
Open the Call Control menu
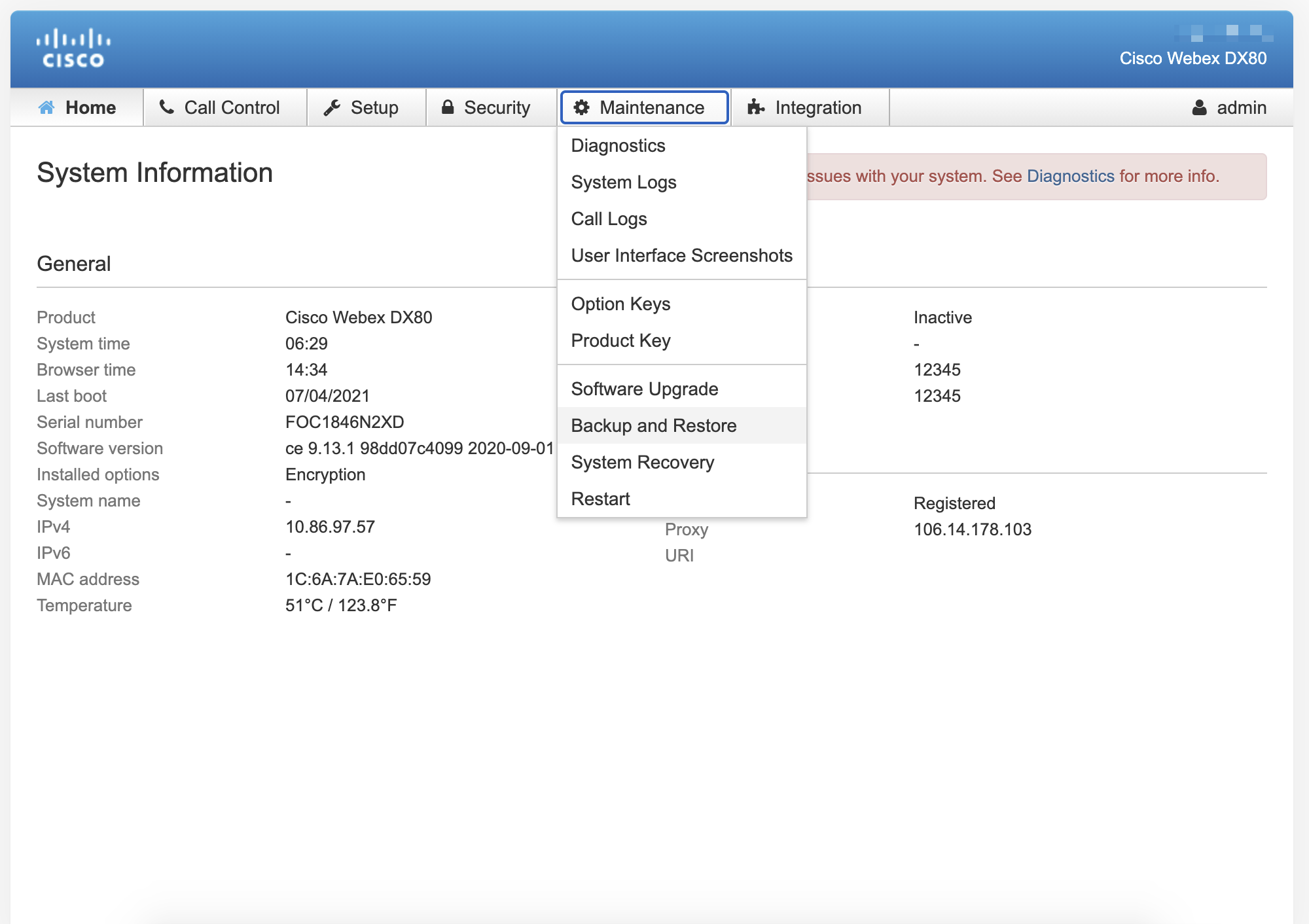226,107
